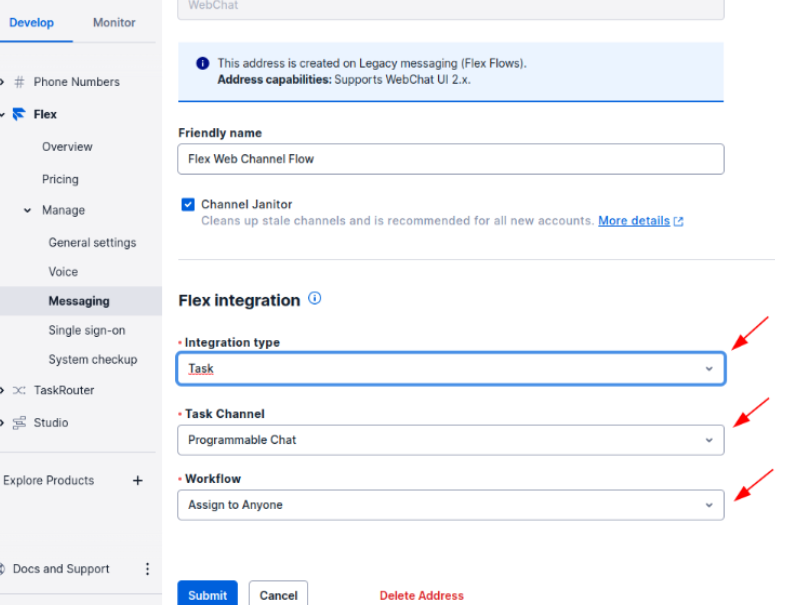Click Delete Address
The image size is (800, 605).
421,595
